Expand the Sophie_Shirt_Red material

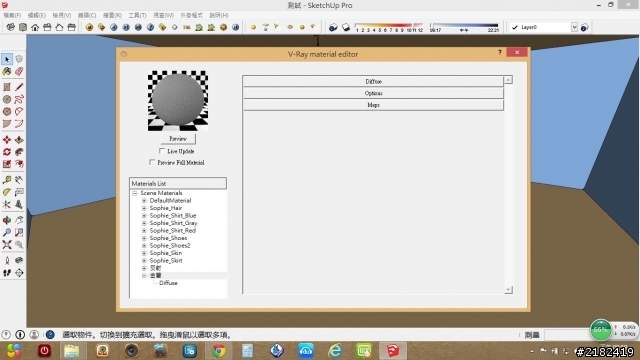point(144,231)
